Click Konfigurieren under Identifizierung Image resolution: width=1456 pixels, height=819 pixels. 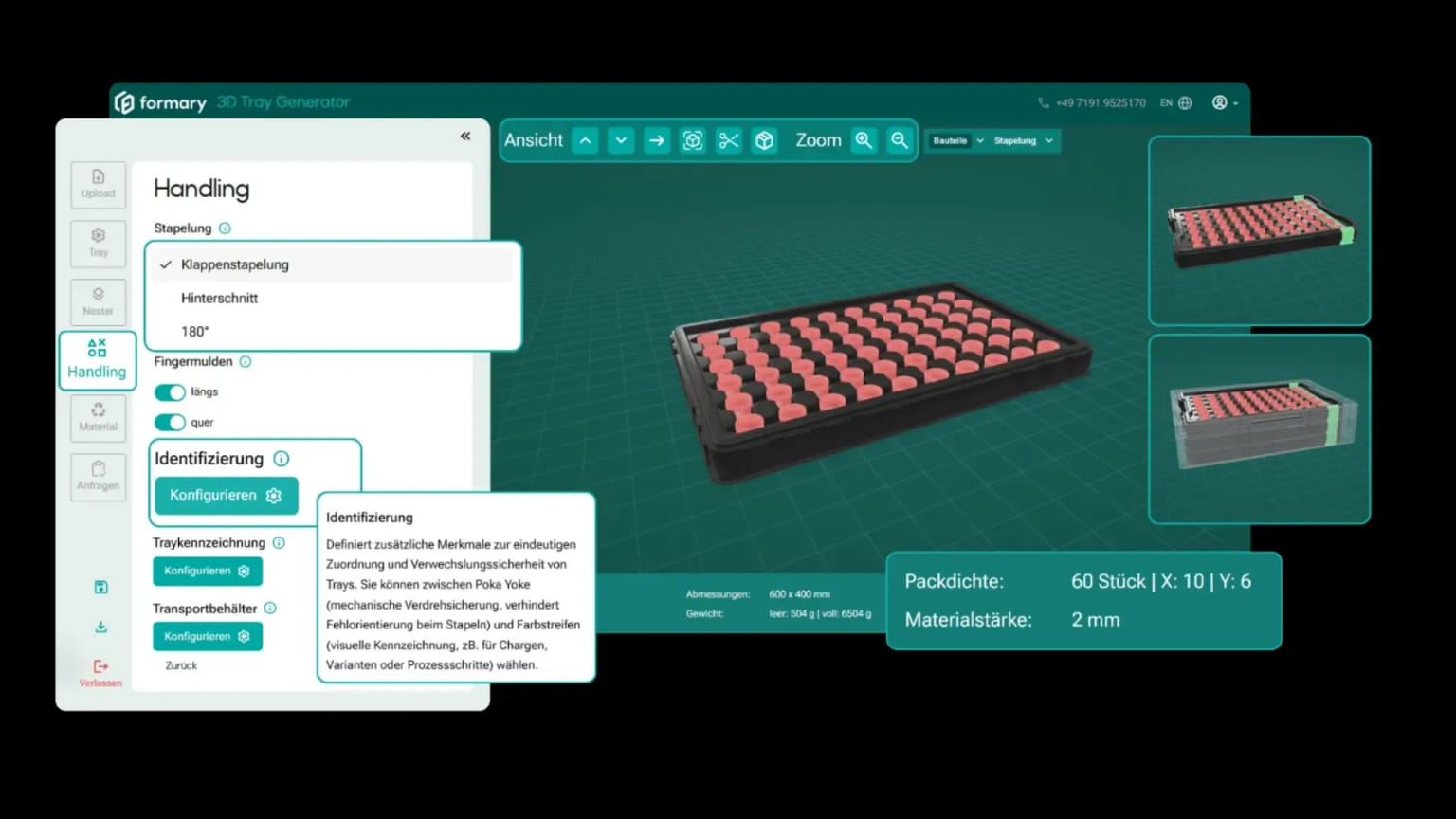click(225, 495)
